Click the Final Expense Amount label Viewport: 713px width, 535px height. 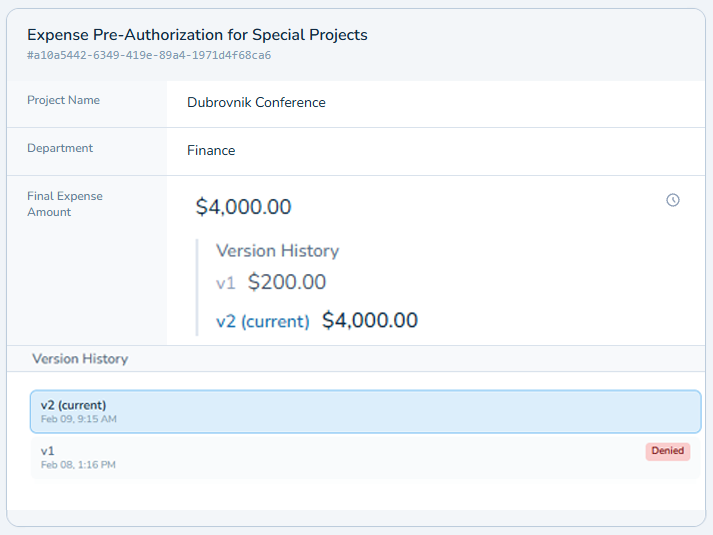[64, 204]
